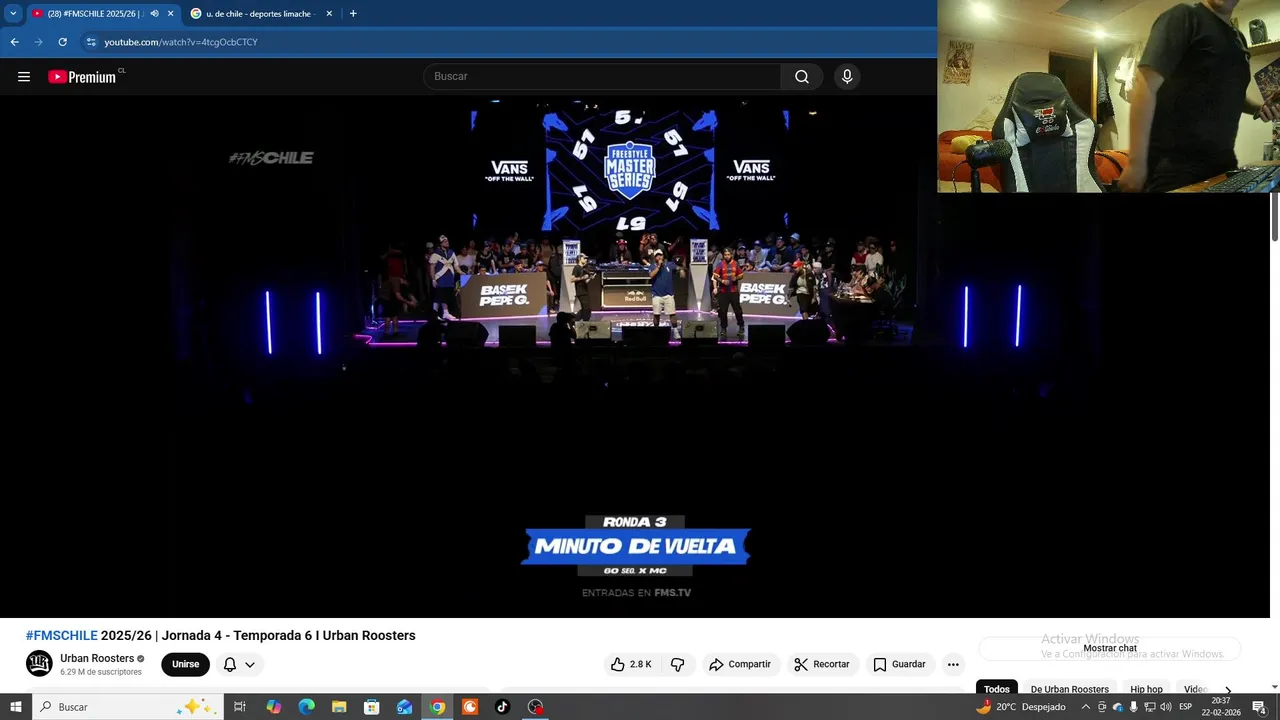
Task: Open Microsoft Store from taskbar
Action: 371,707
